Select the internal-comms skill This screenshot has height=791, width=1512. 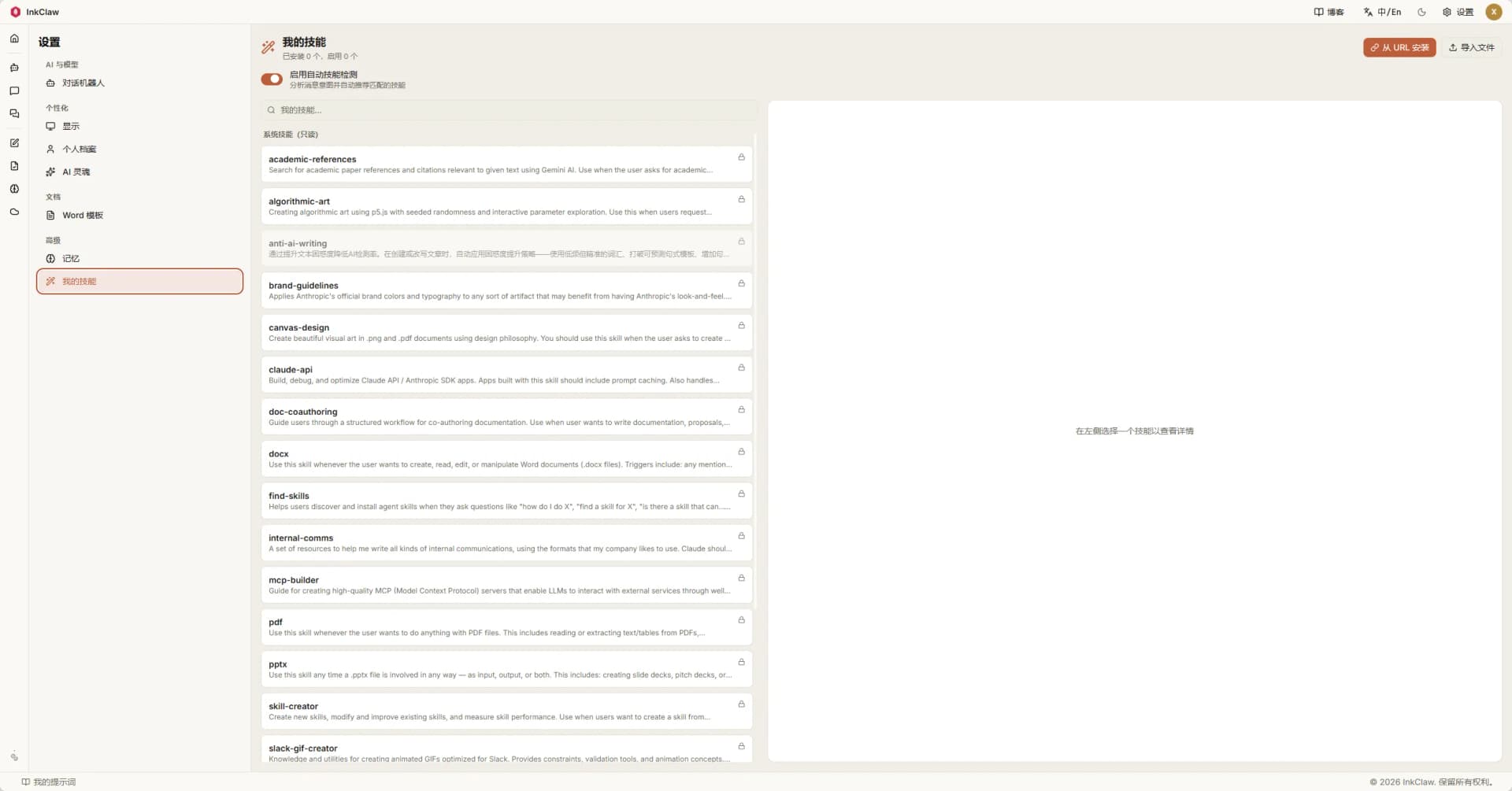[x=506, y=544]
